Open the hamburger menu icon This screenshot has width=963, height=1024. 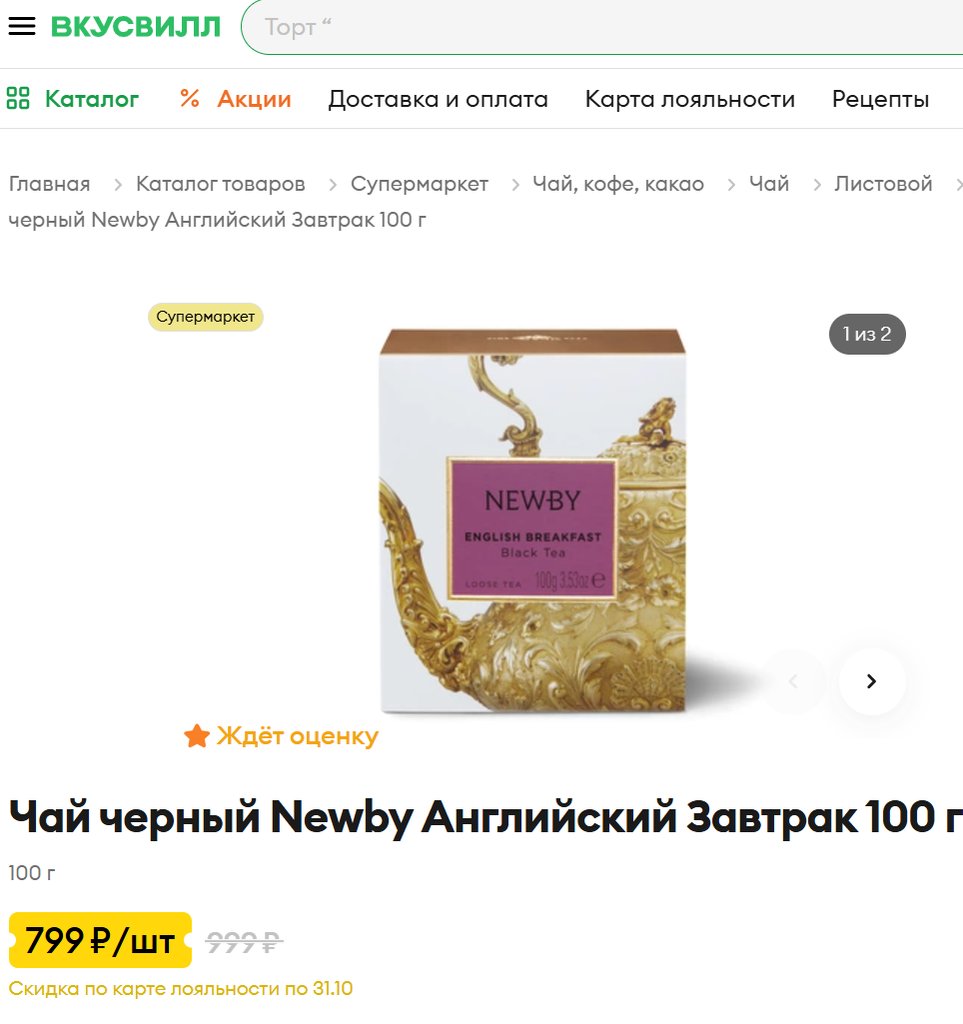point(22,27)
